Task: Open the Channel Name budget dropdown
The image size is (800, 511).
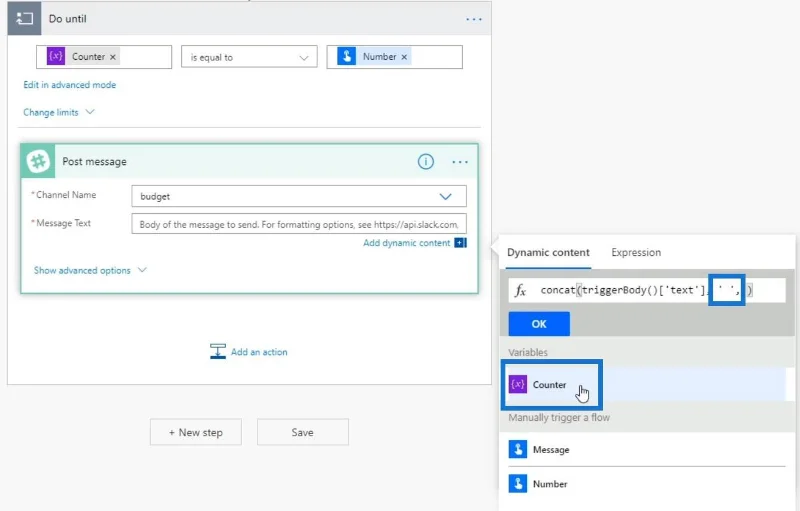Action: 299,196
